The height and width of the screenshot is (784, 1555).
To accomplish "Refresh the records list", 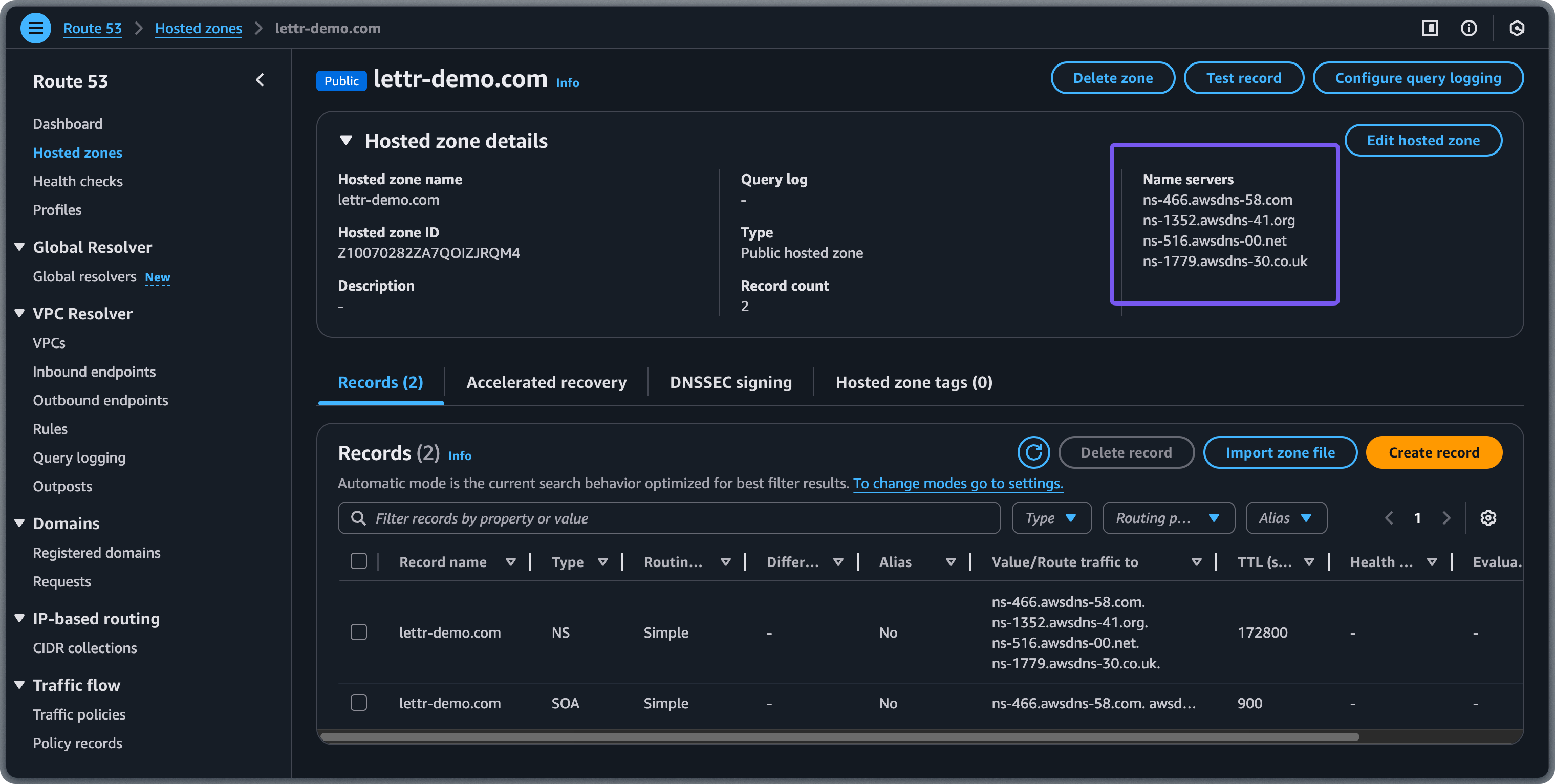I will click(x=1033, y=452).
